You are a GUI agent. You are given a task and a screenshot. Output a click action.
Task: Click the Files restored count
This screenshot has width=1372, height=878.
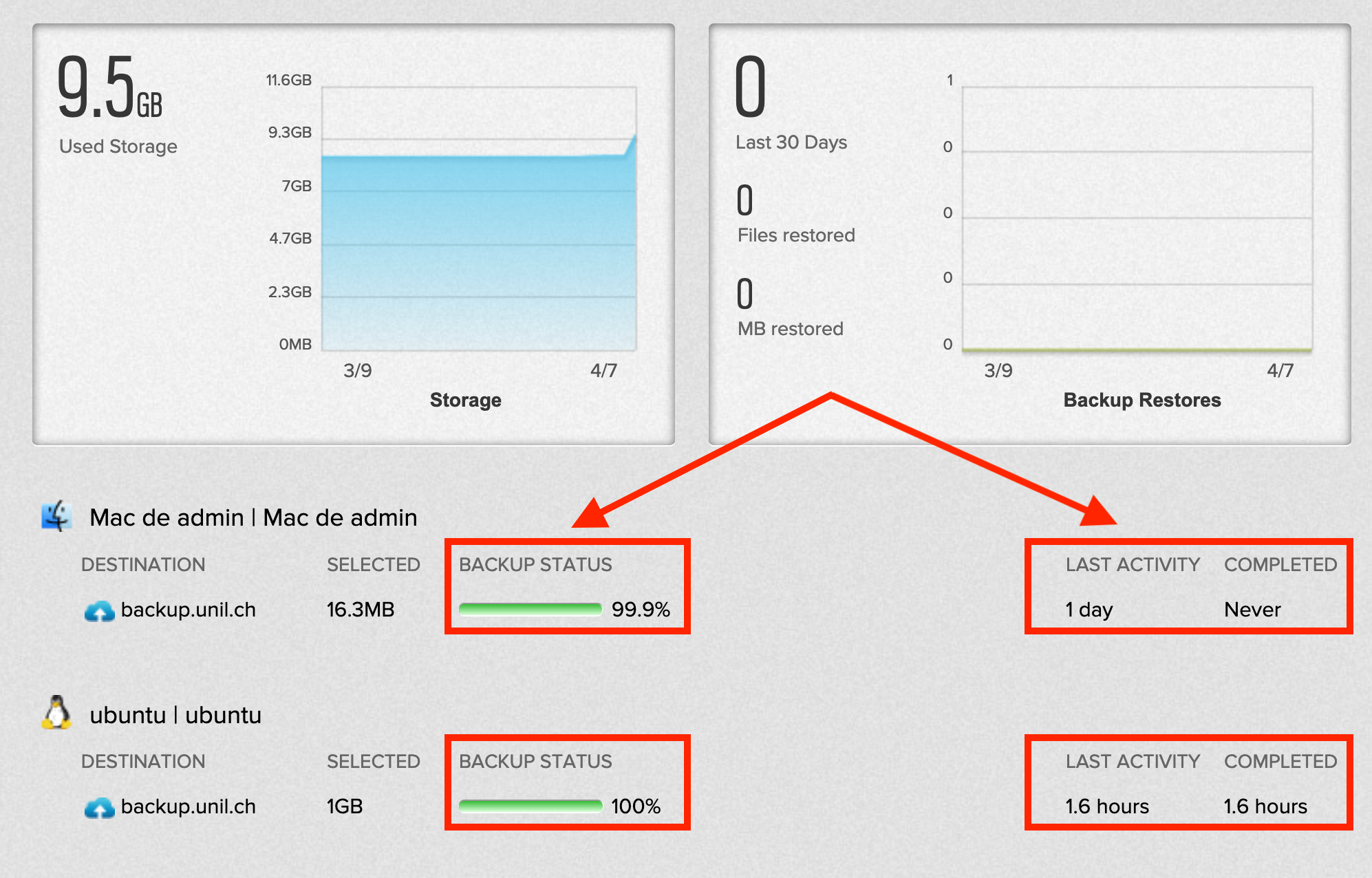(745, 201)
